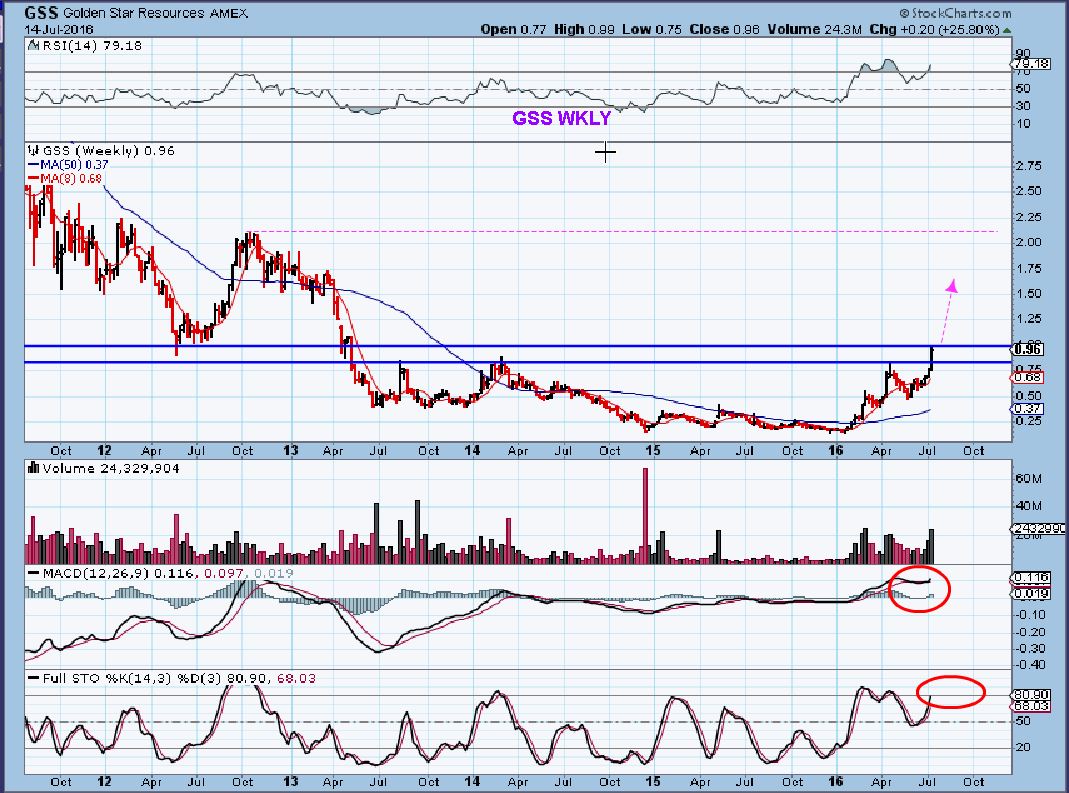Click the 15 year label under the stochastic panel
This screenshot has width=1069, height=793.
coord(653,781)
